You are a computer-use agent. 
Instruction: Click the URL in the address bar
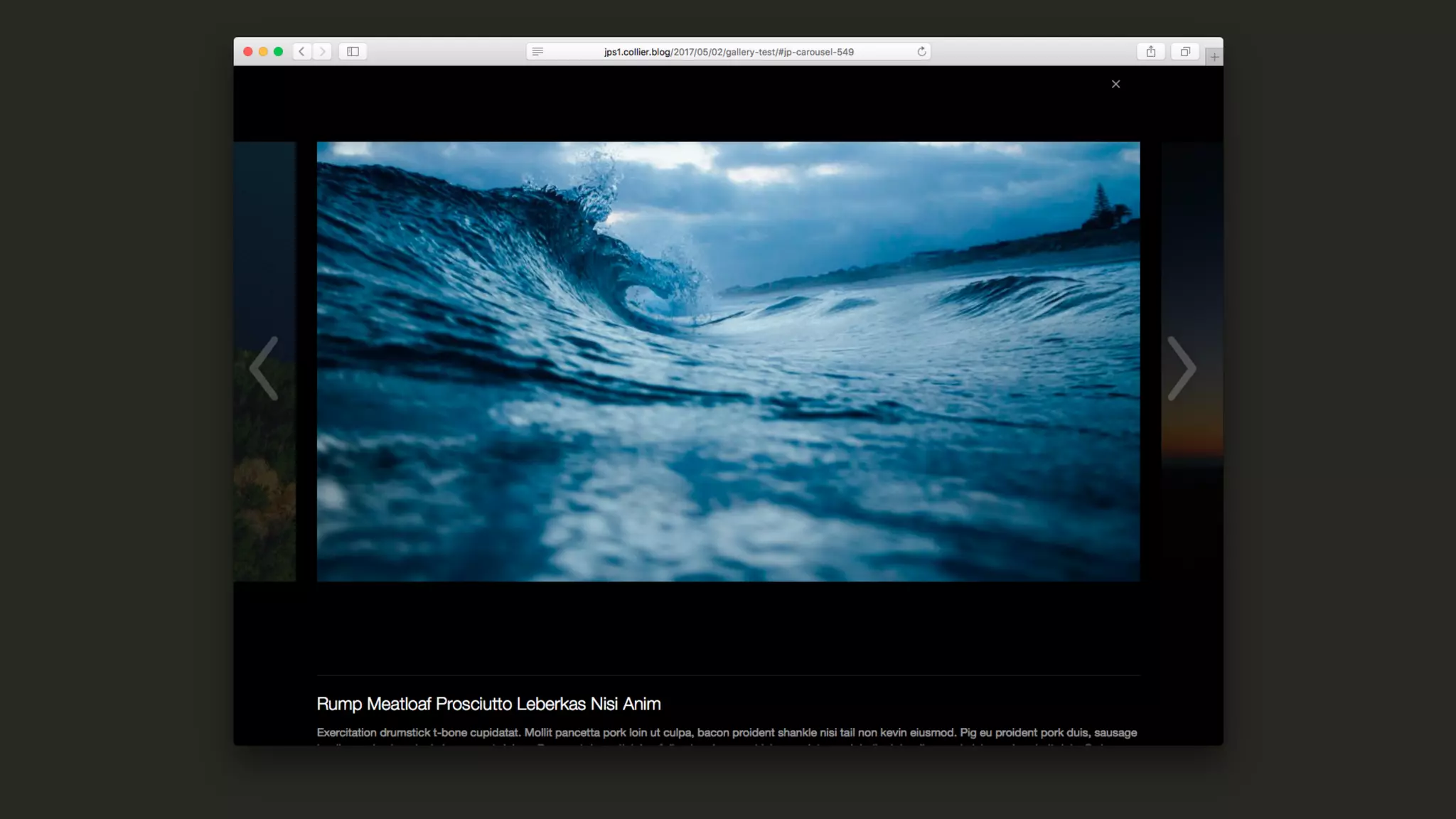729,52
